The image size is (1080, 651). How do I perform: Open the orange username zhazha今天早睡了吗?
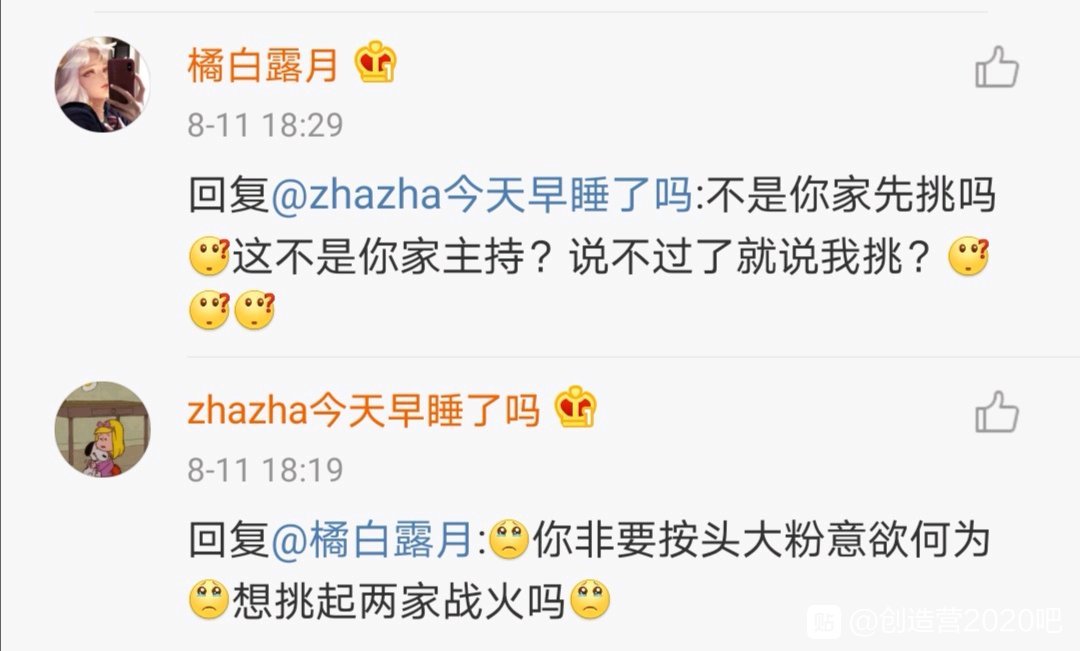(x=364, y=411)
